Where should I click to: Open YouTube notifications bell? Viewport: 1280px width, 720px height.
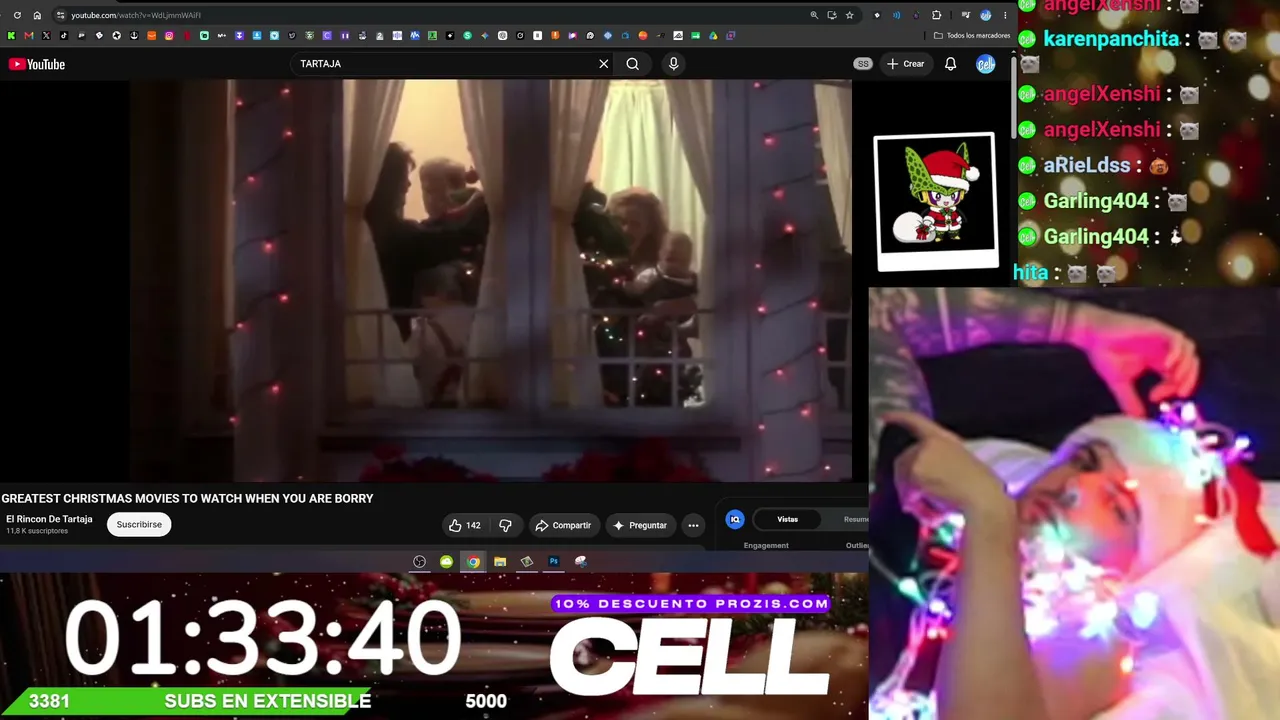pyautogui.click(x=951, y=64)
